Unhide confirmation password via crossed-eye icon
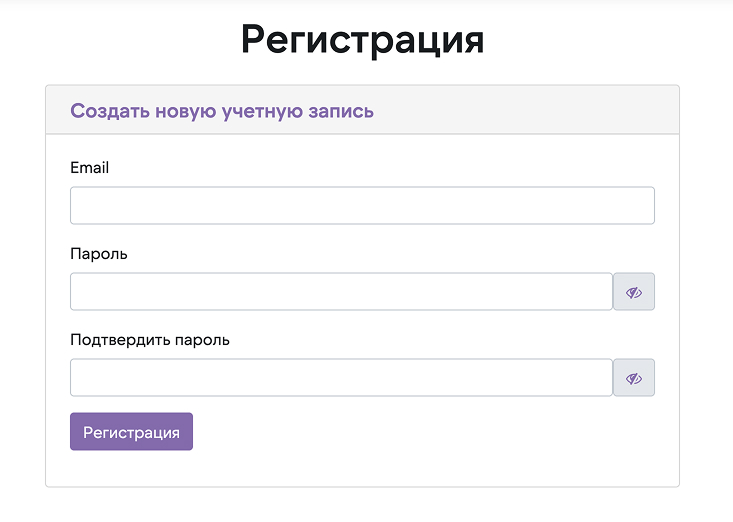Viewport: 733px width, 522px height. pyautogui.click(x=633, y=378)
